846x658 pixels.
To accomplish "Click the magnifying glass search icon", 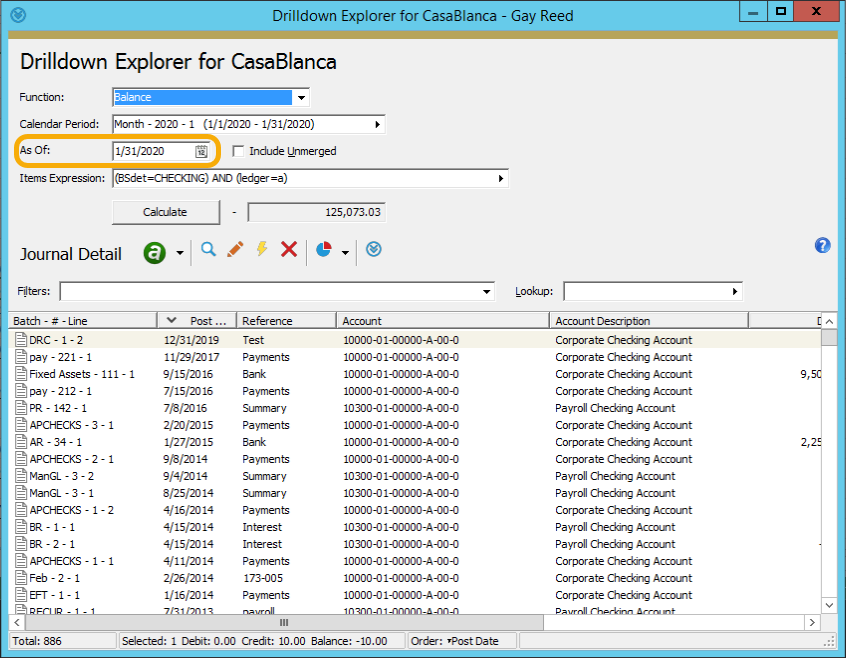I will [208, 250].
